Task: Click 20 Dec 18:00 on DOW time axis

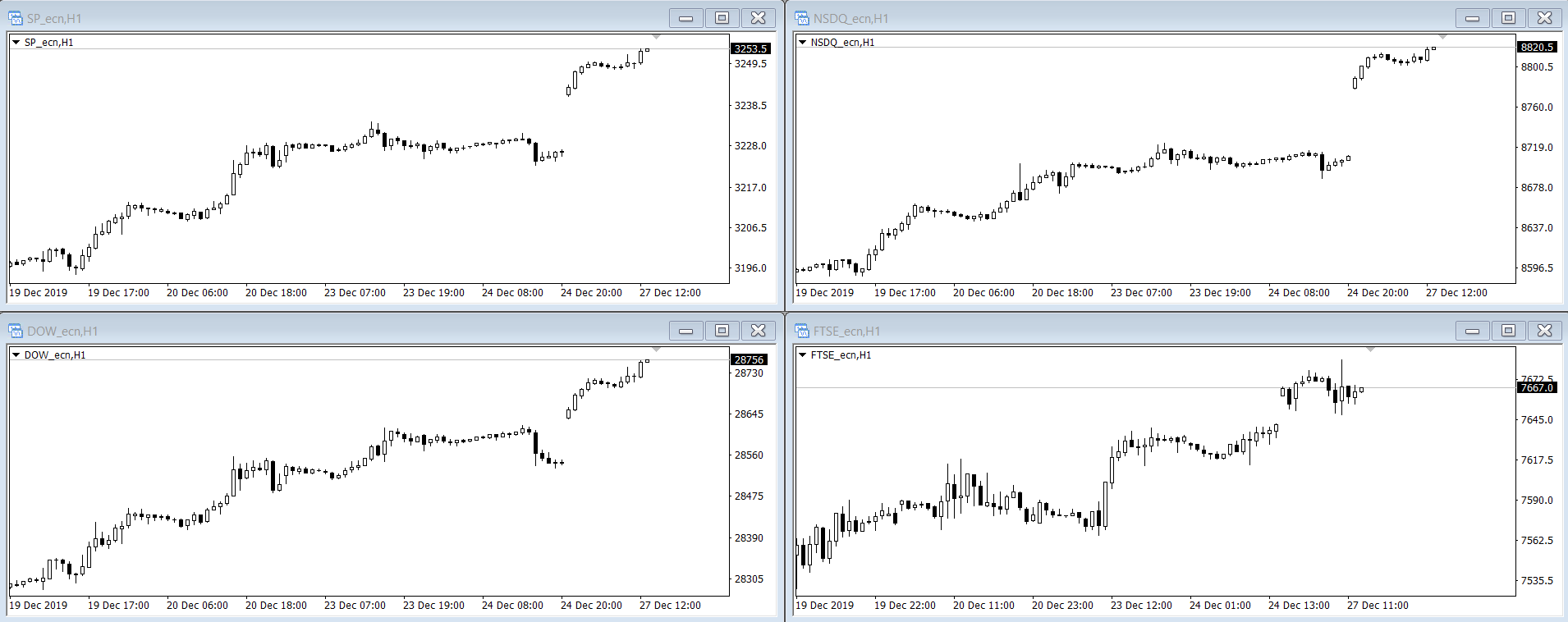Action: (x=276, y=606)
